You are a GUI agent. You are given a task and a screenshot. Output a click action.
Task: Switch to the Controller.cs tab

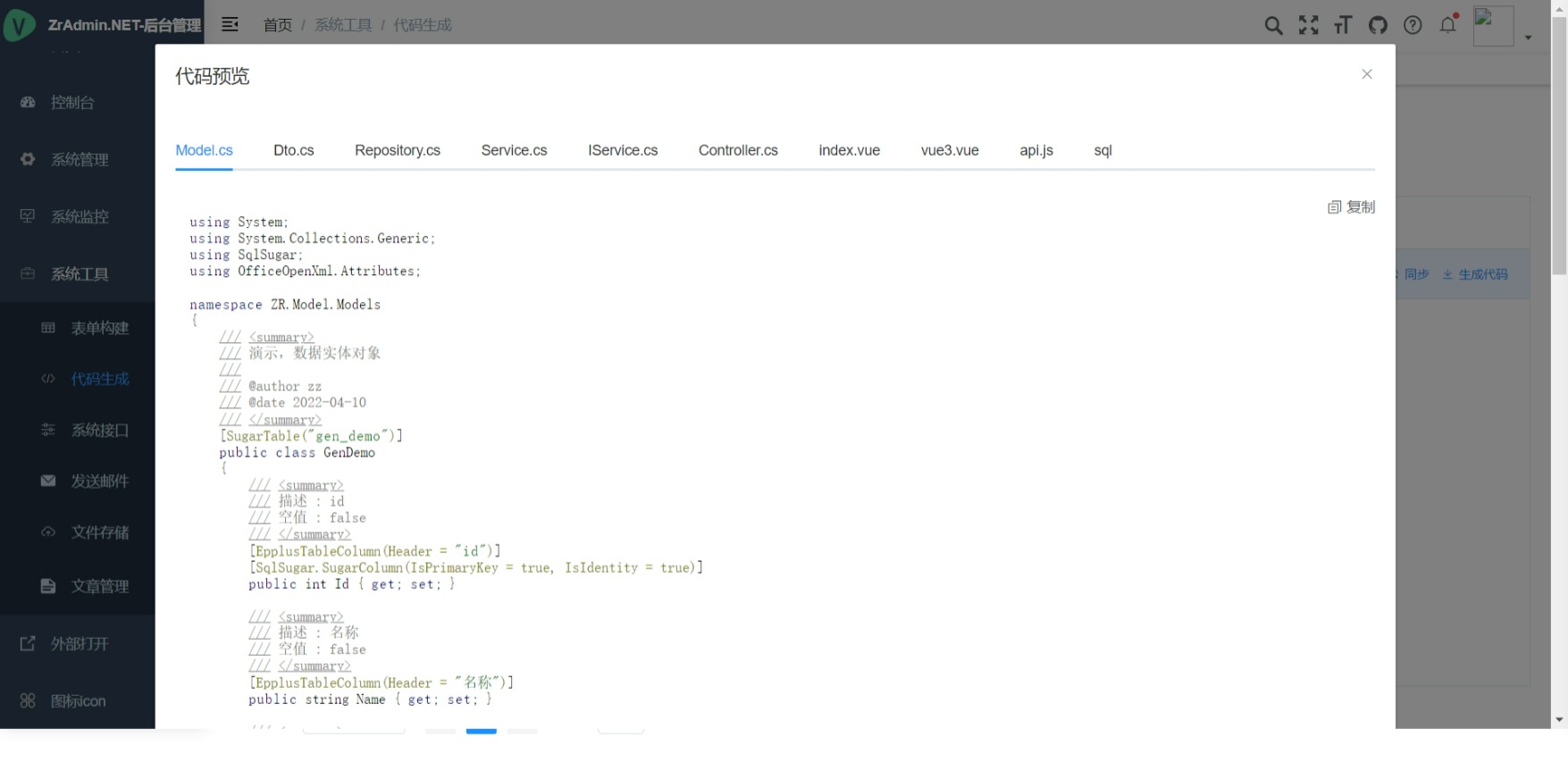(737, 150)
